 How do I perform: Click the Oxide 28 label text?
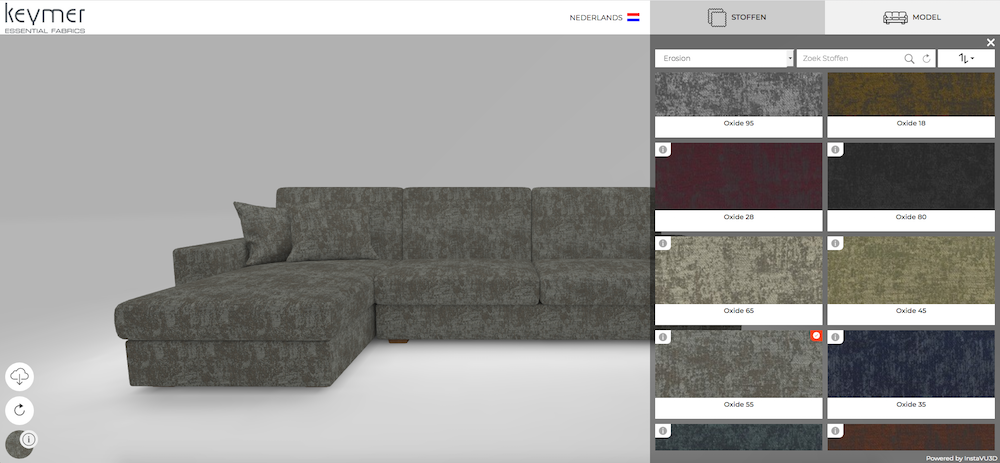739,217
